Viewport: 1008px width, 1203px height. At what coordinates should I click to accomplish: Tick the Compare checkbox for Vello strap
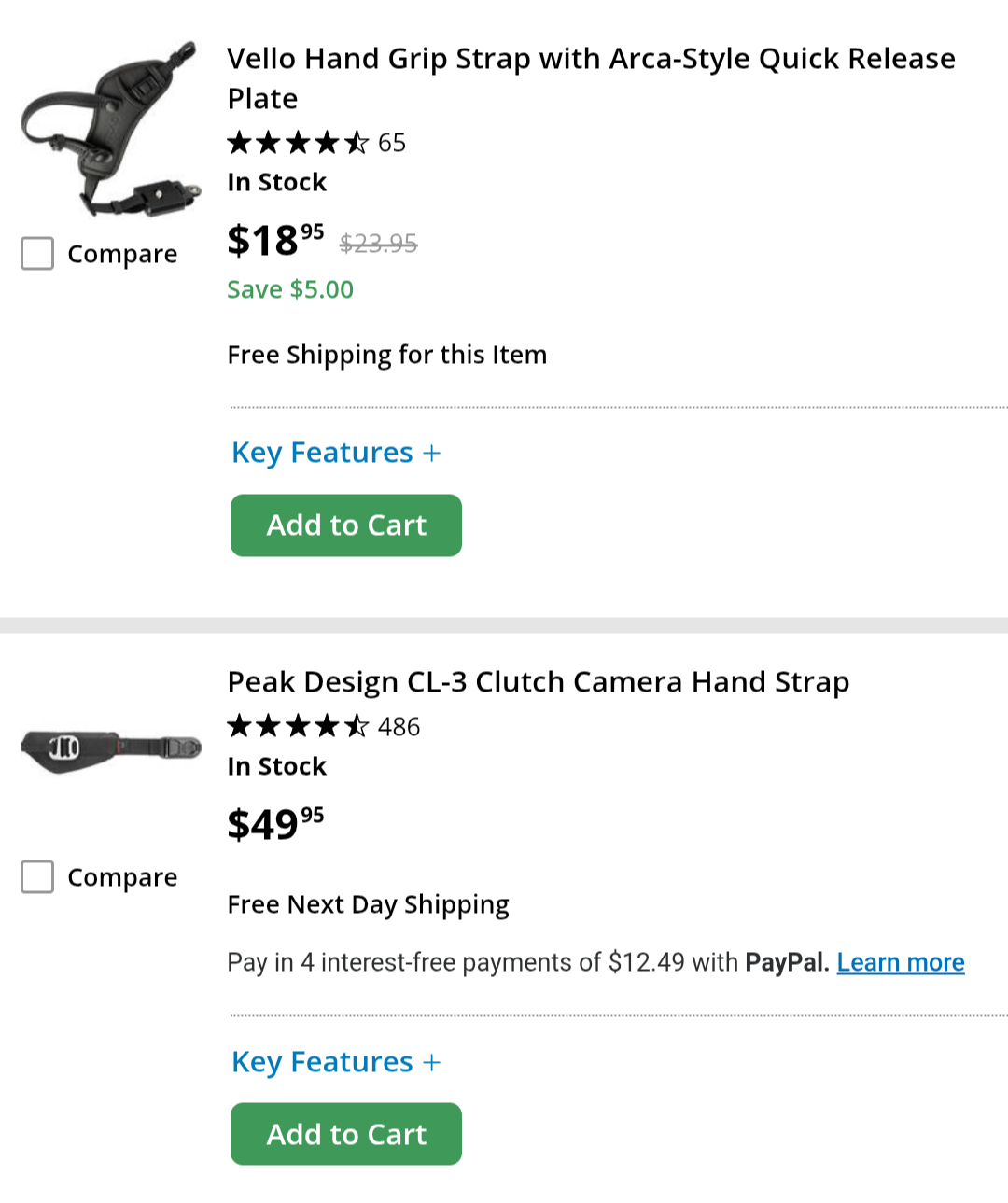(x=37, y=253)
